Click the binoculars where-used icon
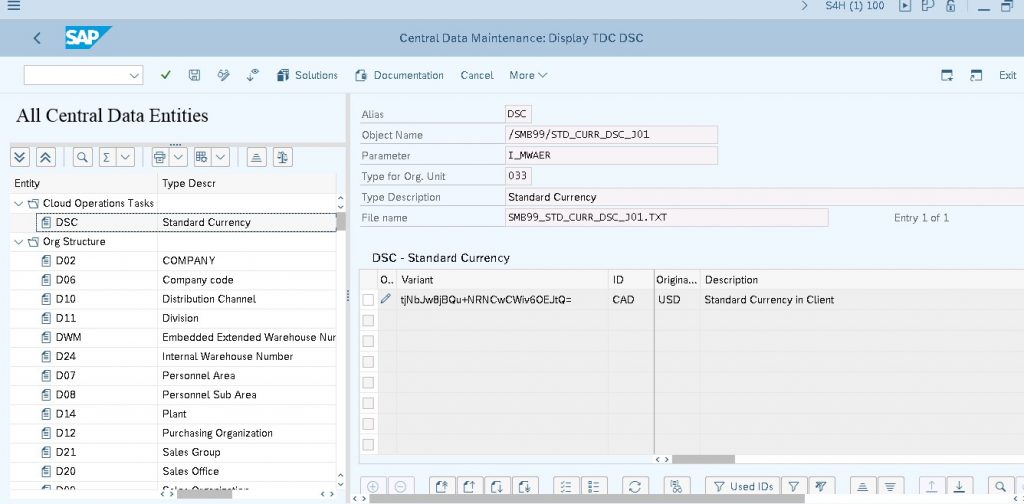Screen dimensions: 1024x504 (677, 486)
